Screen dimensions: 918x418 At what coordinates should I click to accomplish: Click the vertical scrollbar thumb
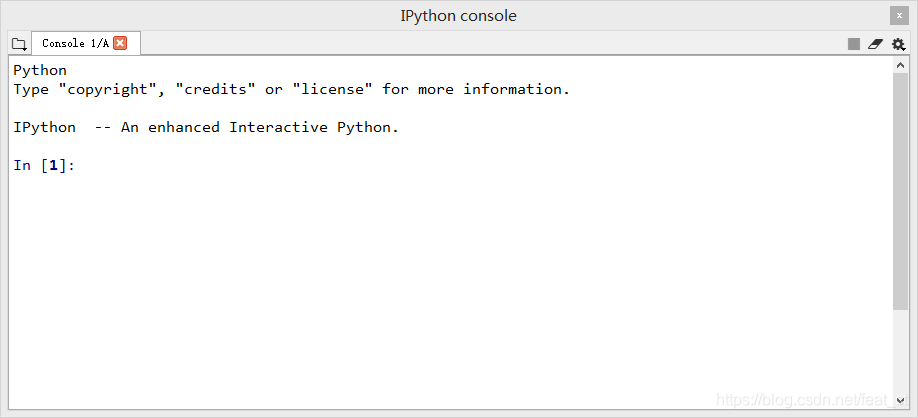coord(900,191)
